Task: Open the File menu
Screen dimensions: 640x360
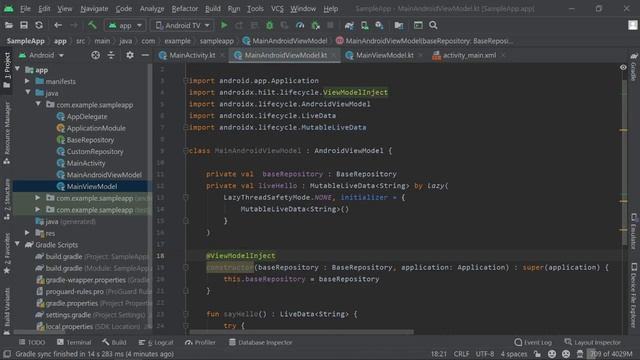Action: [25, 9]
